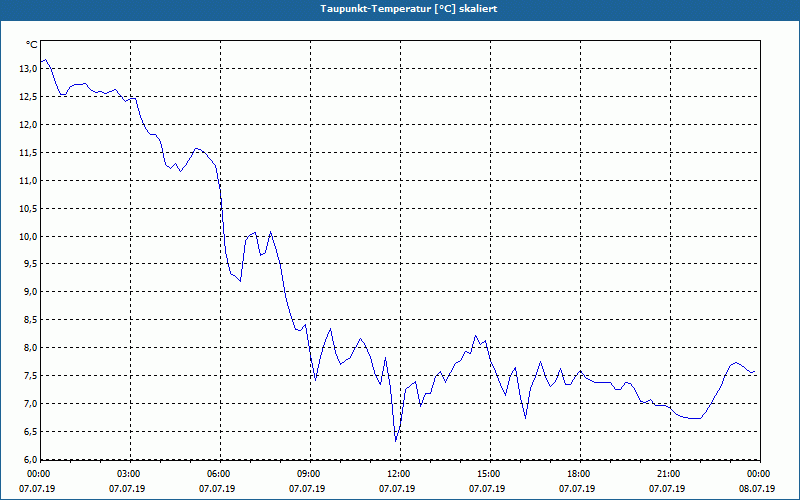The width and height of the screenshot is (800, 500).
Task: Click the 12,0 y-axis value
Action: tap(28, 125)
